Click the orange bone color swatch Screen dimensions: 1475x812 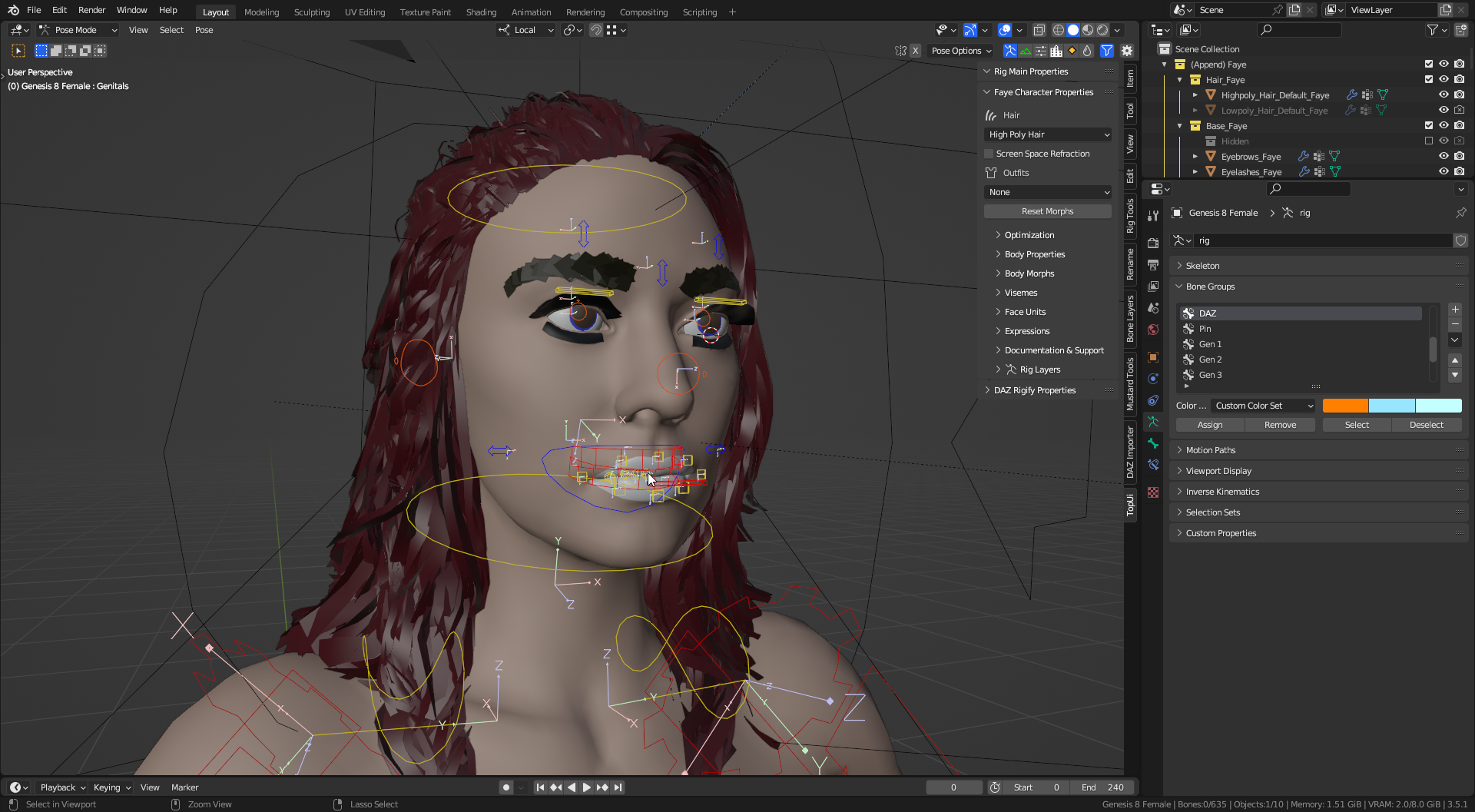click(1345, 406)
